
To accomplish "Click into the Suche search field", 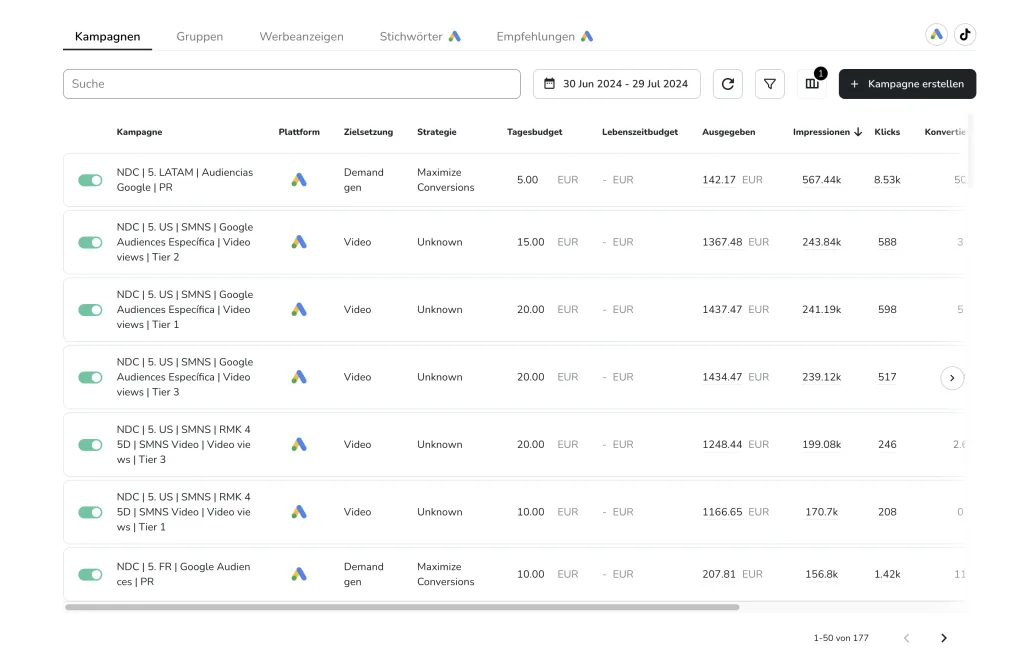I will point(291,84).
